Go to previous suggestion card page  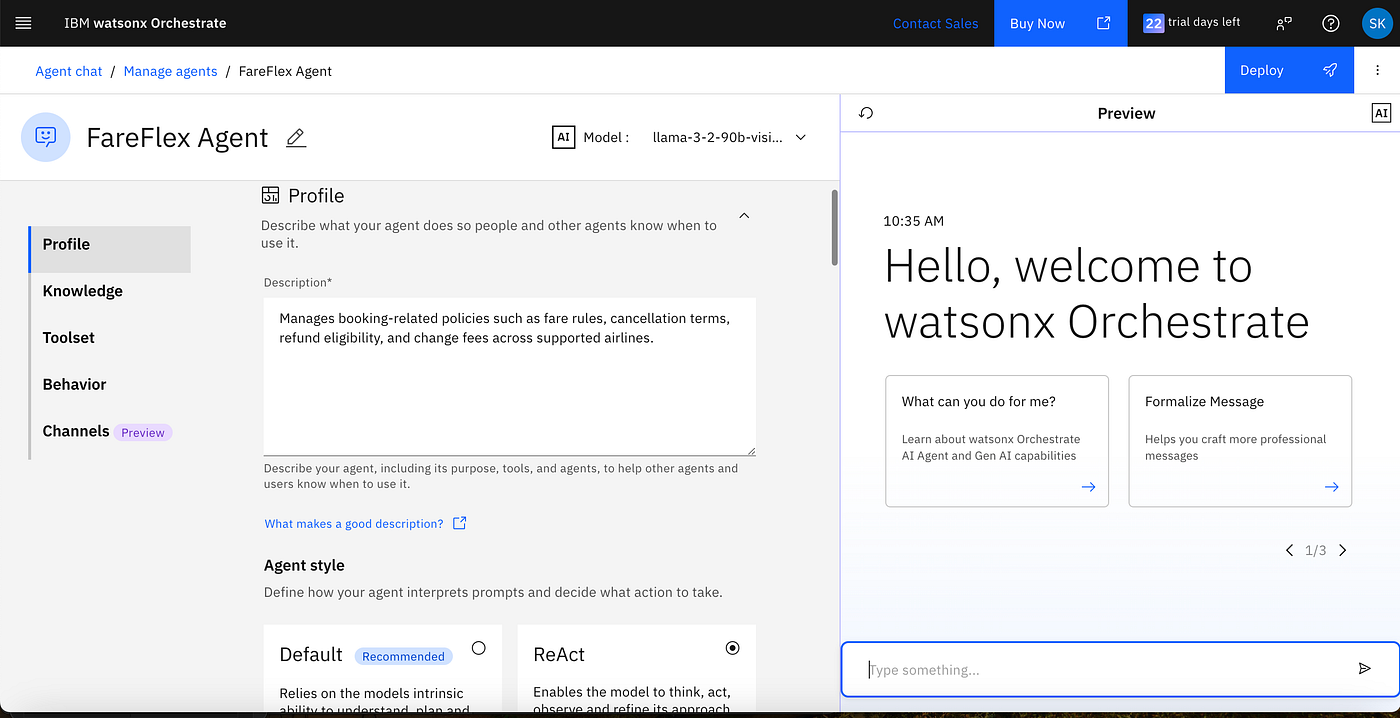click(1289, 550)
